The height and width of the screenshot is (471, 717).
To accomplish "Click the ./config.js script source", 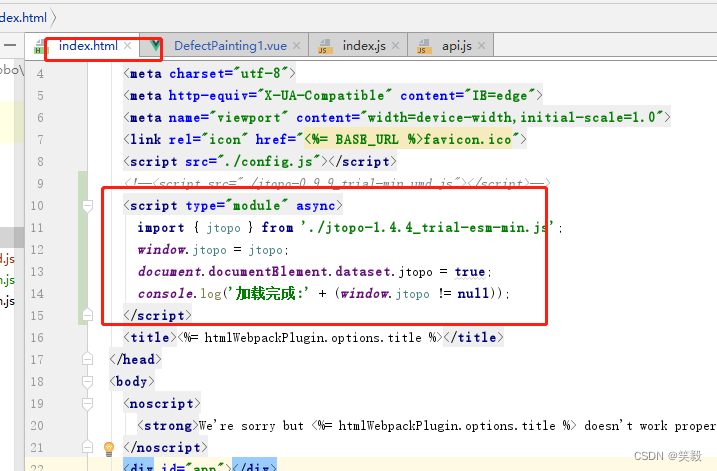I will tap(268, 161).
